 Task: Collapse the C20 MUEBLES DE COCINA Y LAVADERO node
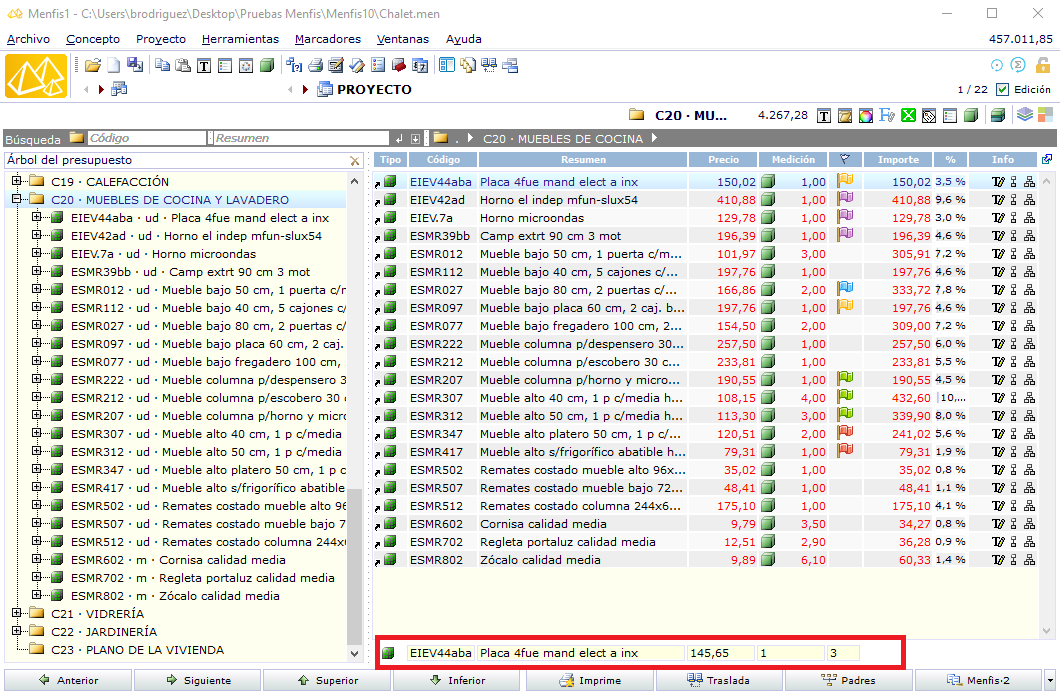17,199
